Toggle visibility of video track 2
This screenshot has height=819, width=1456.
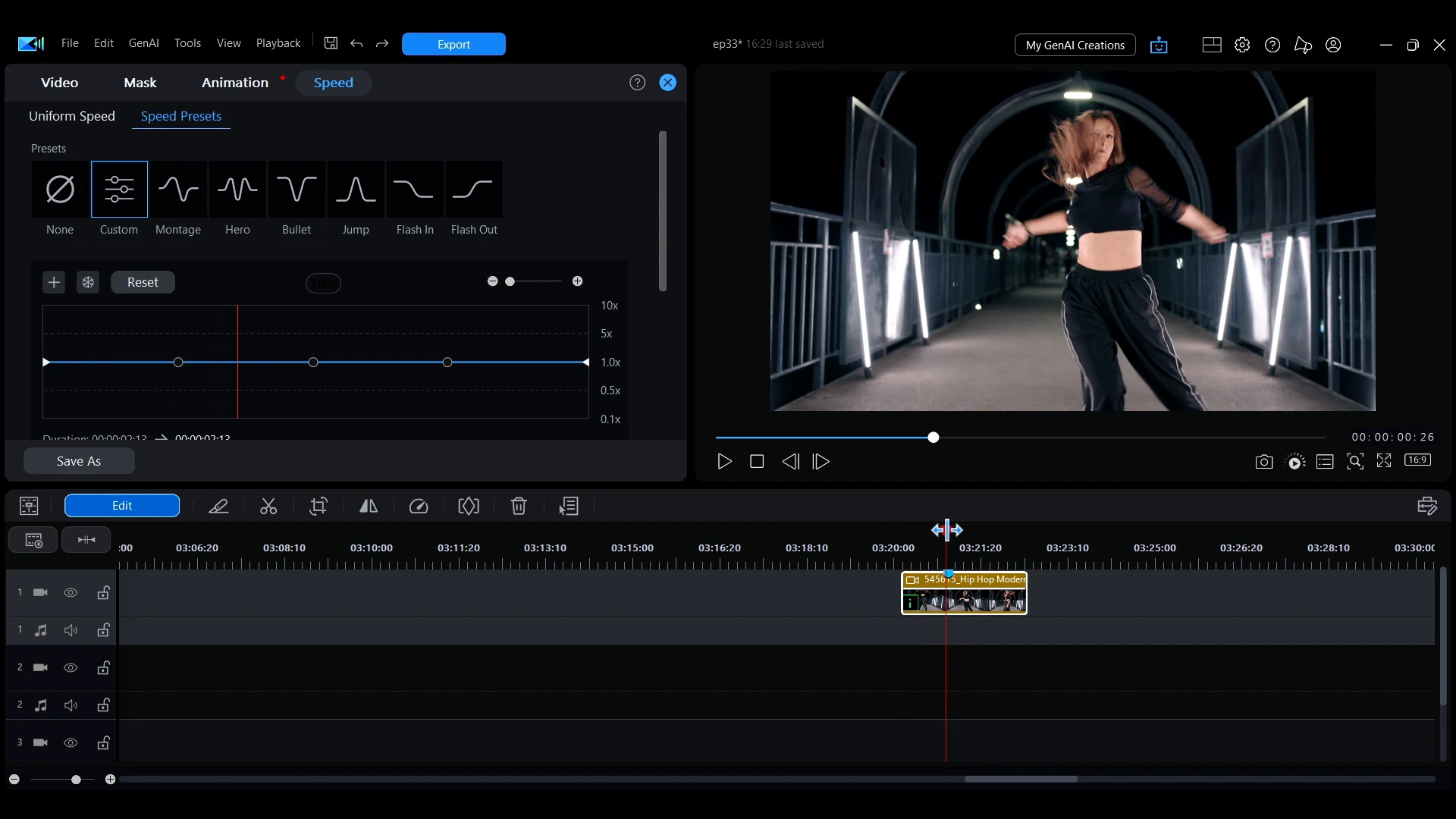coord(71,668)
